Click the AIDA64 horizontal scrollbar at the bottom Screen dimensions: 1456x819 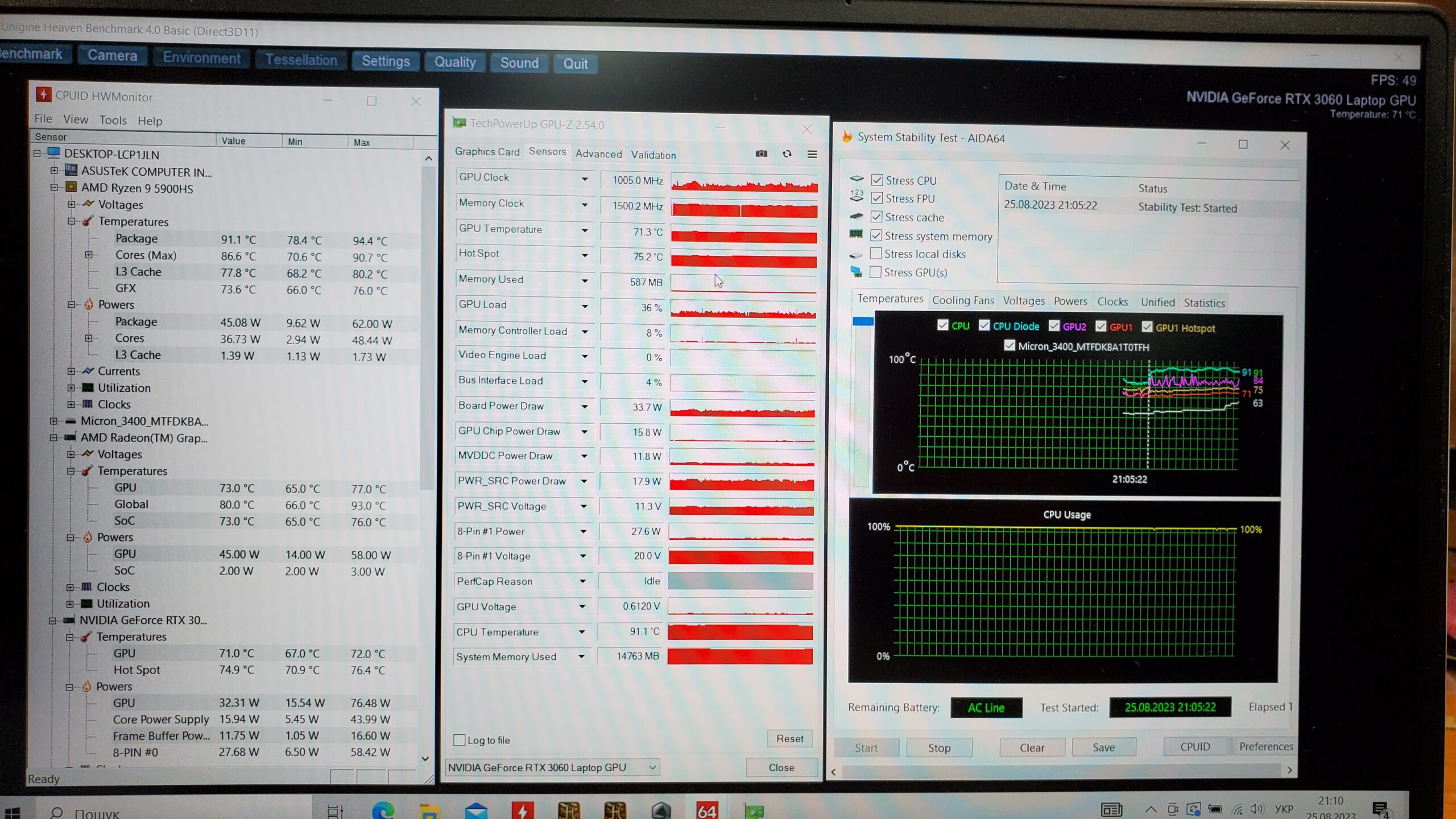pyautogui.click(x=1061, y=771)
